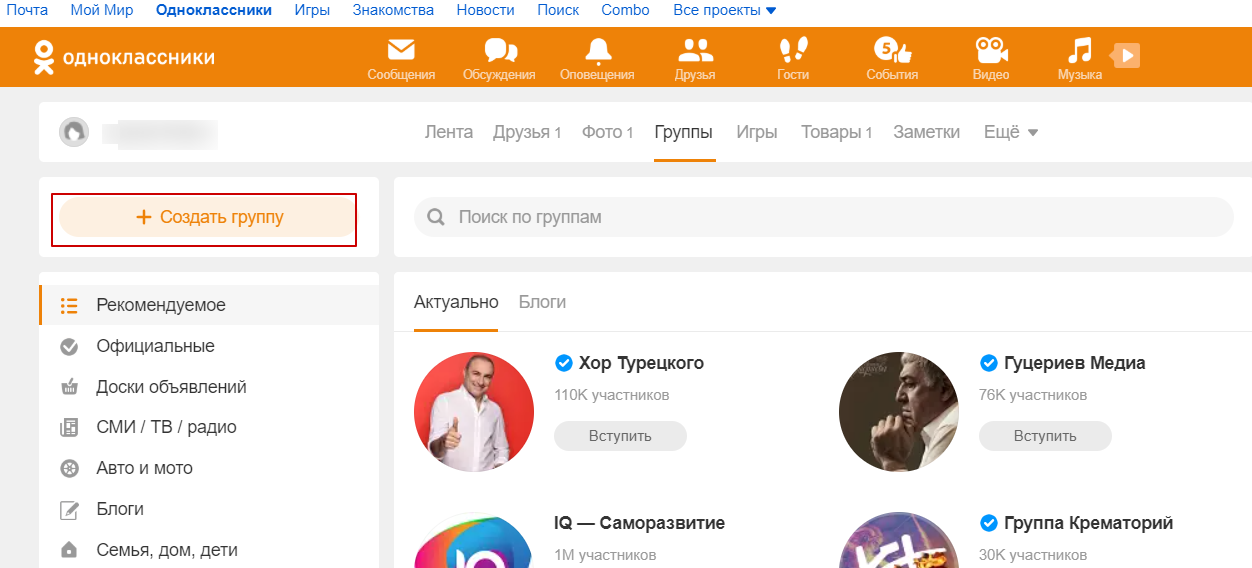
Task: Click the verified badge next to Гуцериев Медиа
Action: coord(989,362)
